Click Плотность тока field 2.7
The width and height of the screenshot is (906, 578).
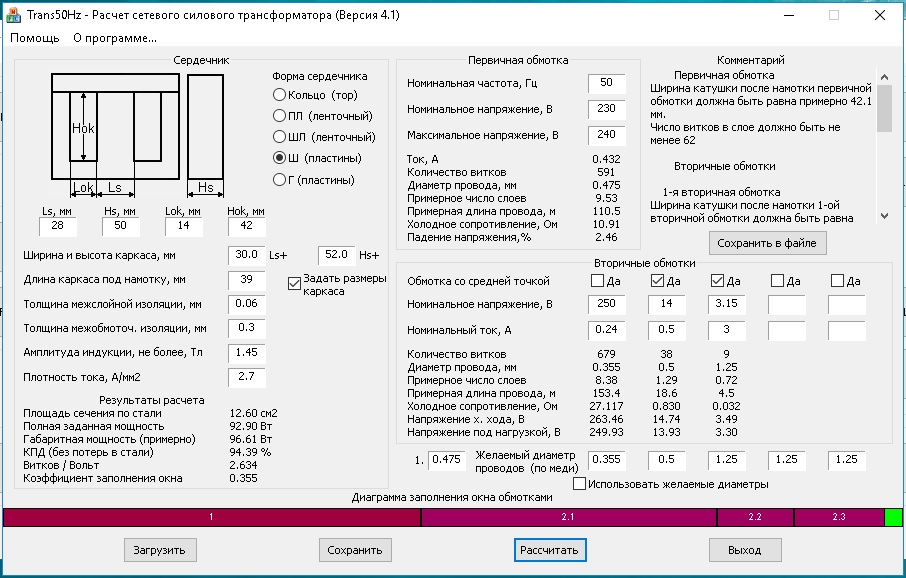[x=247, y=377]
